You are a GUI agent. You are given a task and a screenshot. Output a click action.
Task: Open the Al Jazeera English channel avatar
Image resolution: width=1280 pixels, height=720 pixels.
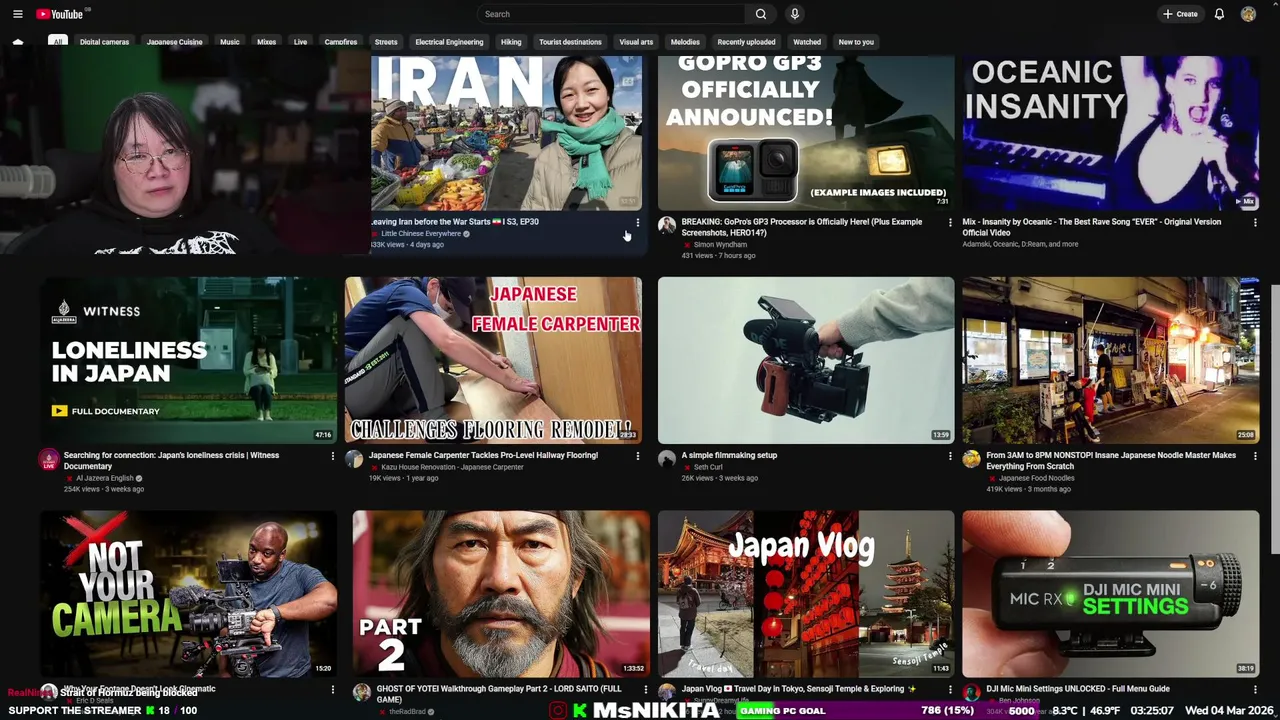[49, 459]
